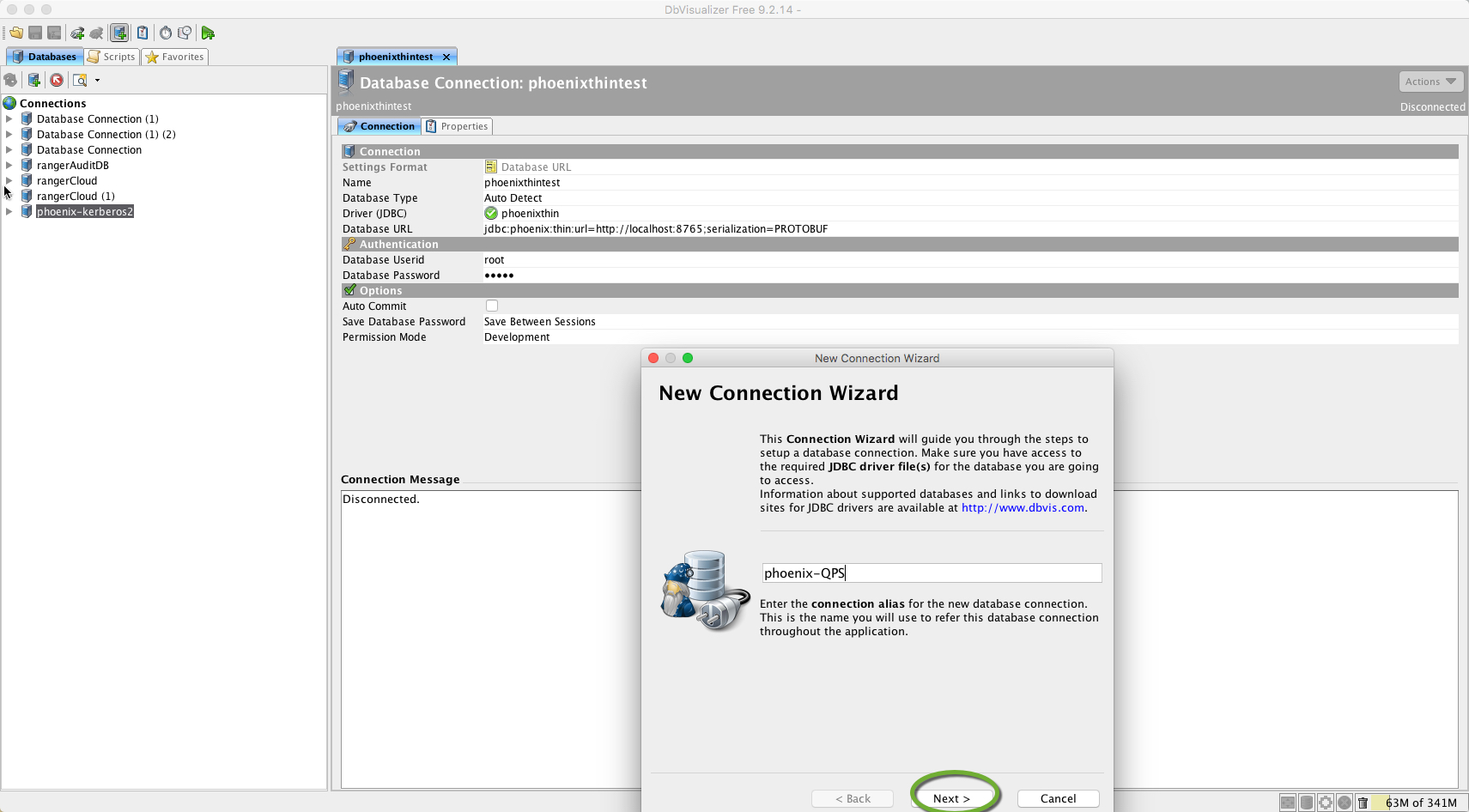Open the stopwatch monitor toolbar icon
Screen dimensions: 1469x812
coord(165,33)
